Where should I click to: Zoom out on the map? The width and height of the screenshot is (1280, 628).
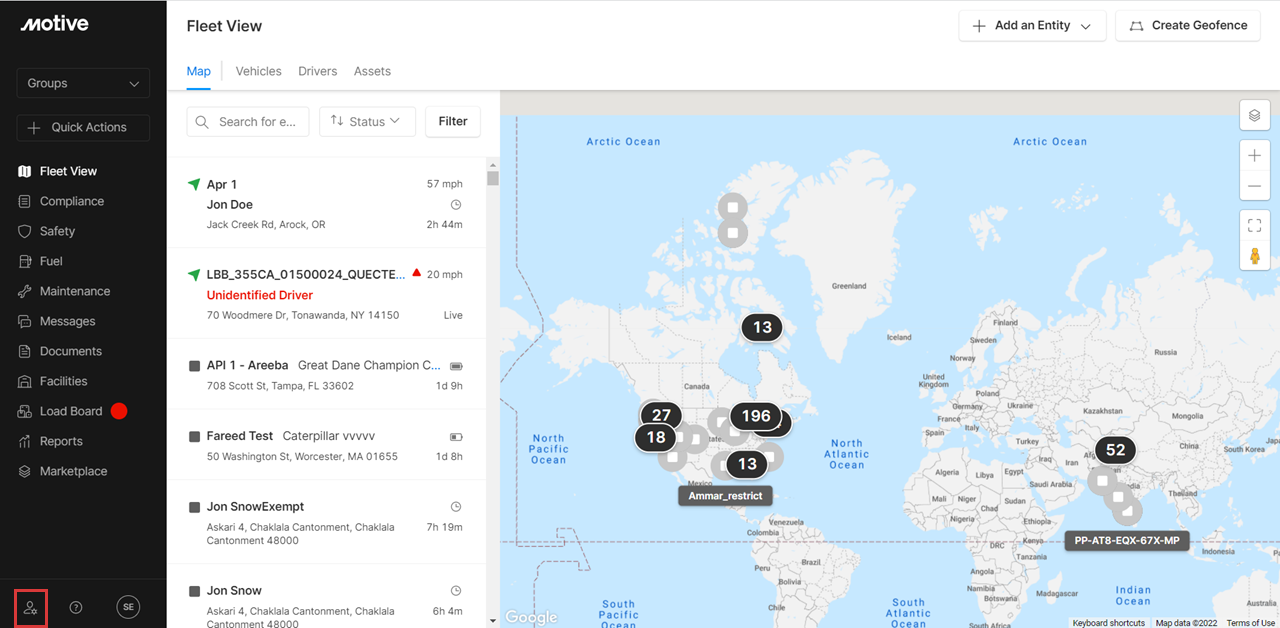coord(1255,187)
